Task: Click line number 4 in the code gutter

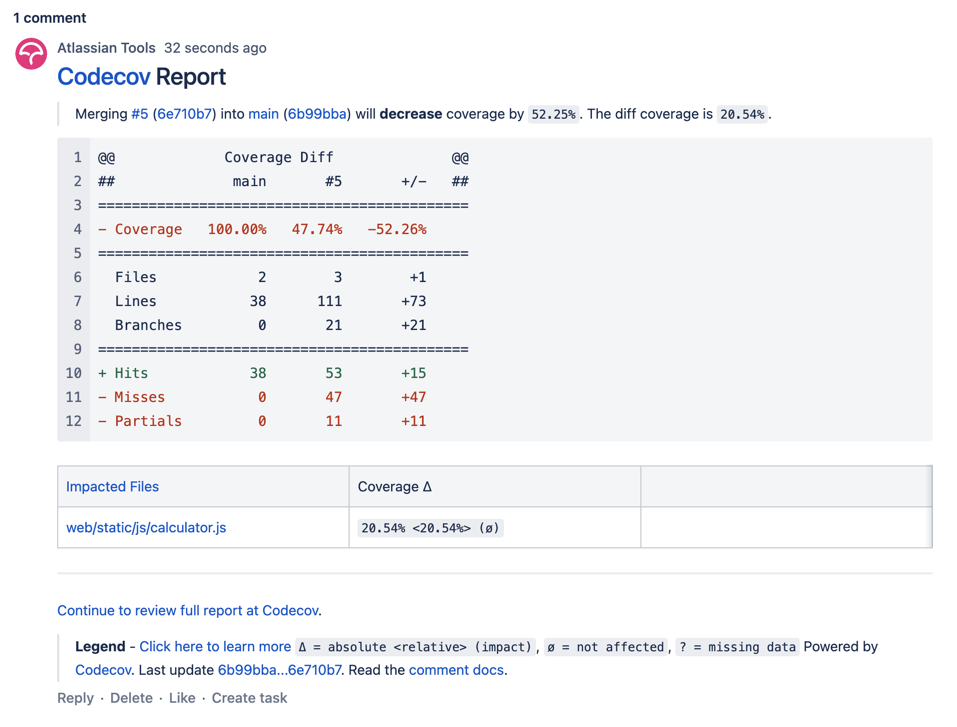Action: (78, 230)
